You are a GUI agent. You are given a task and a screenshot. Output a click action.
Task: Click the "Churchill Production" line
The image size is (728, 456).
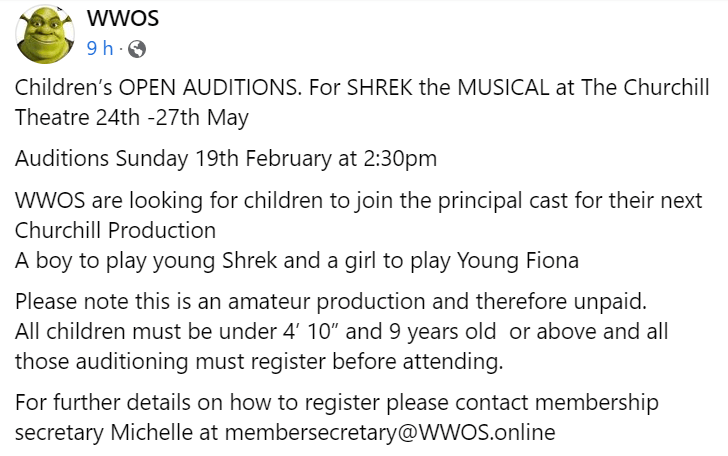pyautogui.click(x=115, y=228)
